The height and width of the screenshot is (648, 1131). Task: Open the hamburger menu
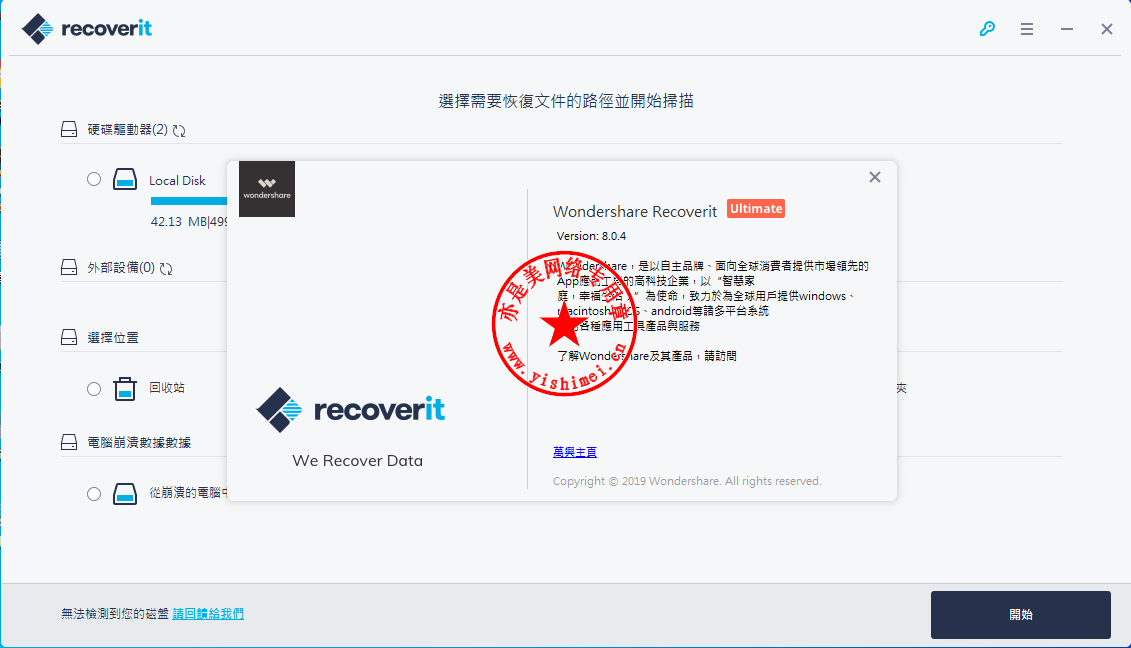coord(1026,29)
